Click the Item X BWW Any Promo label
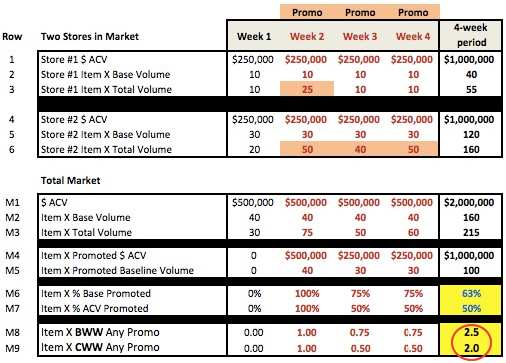This screenshot has height=363, width=506. [100, 332]
